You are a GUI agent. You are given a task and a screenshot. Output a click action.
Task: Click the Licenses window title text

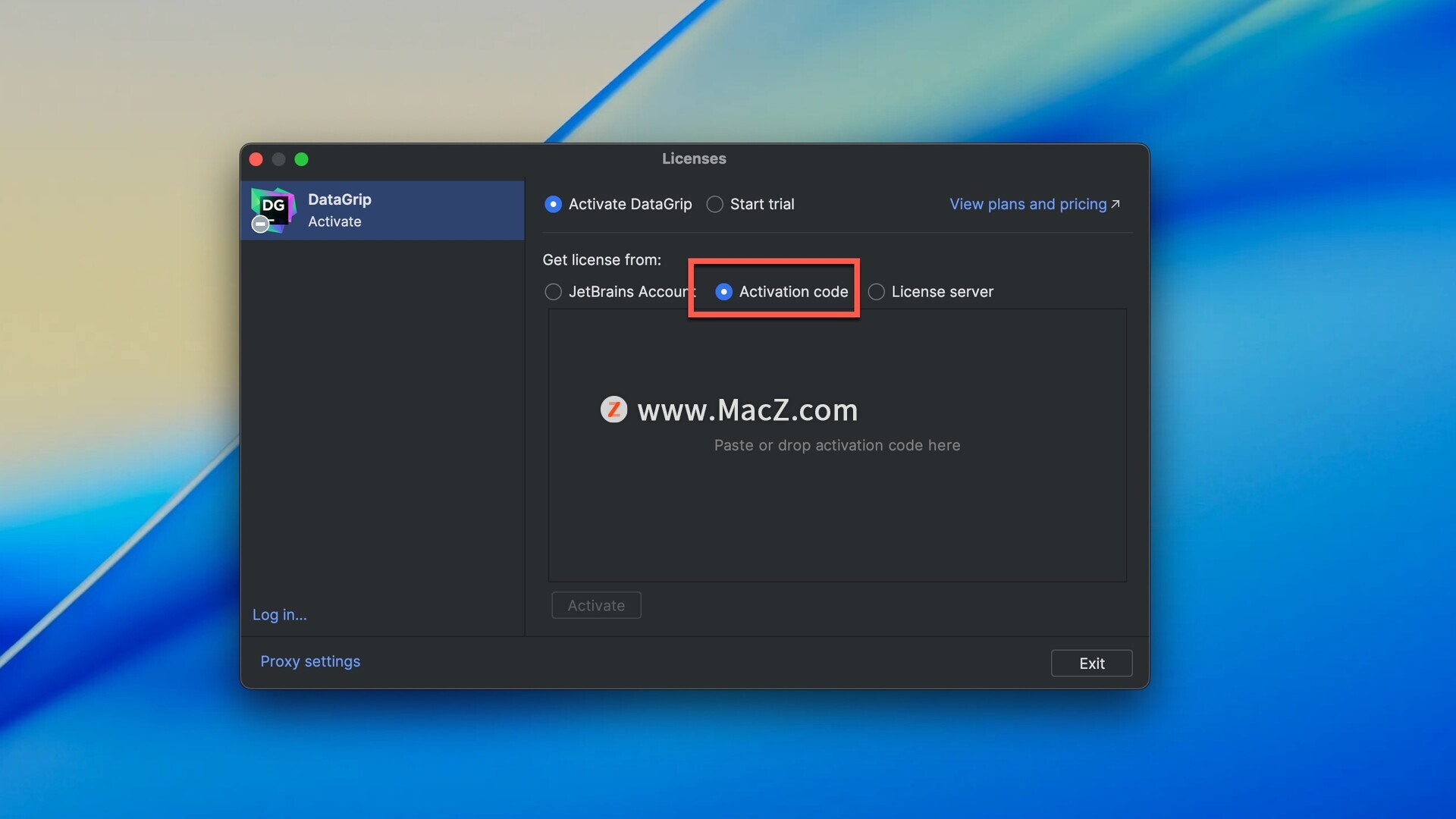694,158
